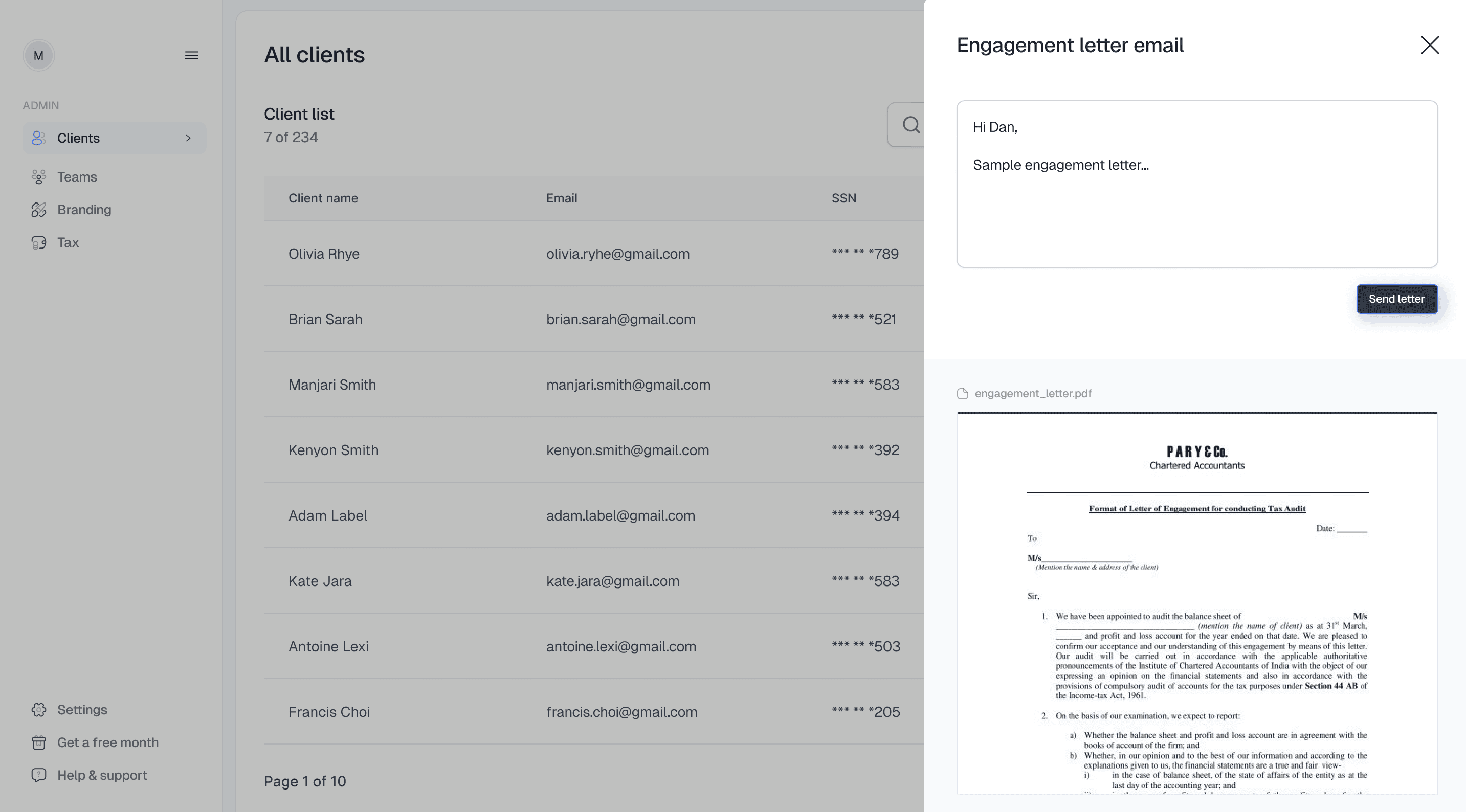Click the Page 1 of 10 indicator
1466x812 pixels.
(x=305, y=781)
